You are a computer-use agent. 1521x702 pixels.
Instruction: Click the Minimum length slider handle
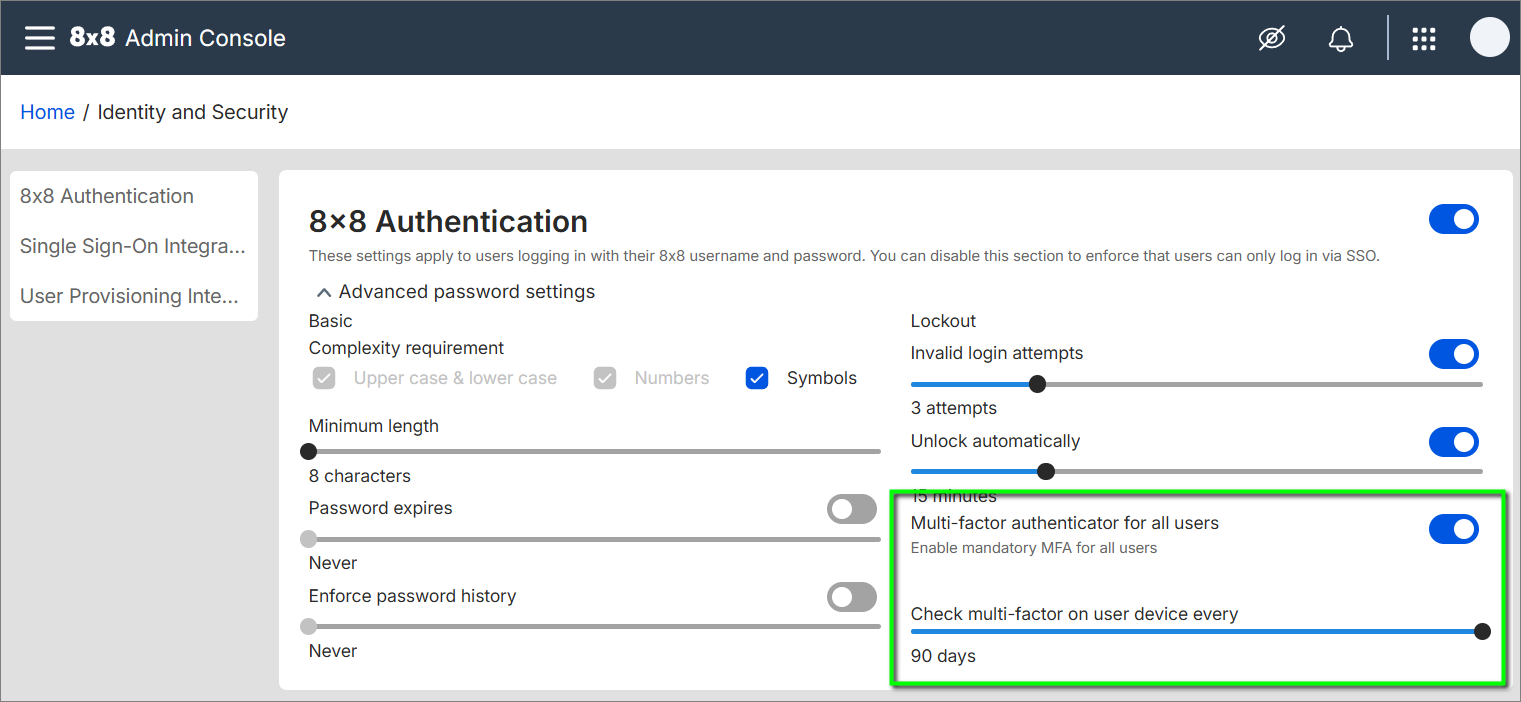(309, 451)
